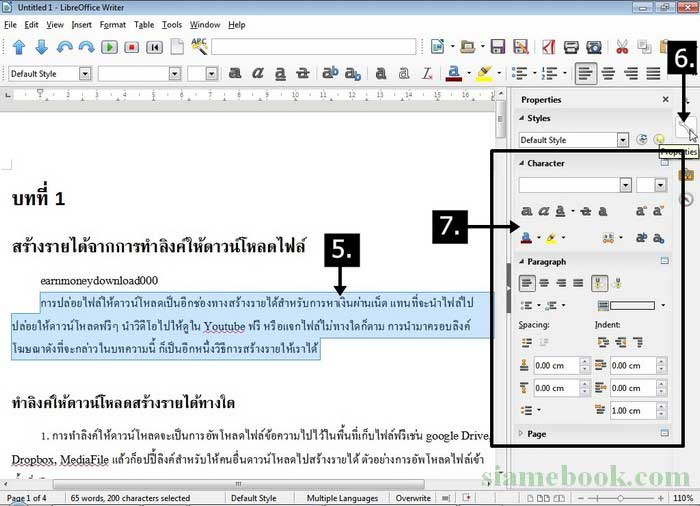The height and width of the screenshot is (506, 700).
Task: Click the blue up arrow toolbar icon
Action: [19, 47]
